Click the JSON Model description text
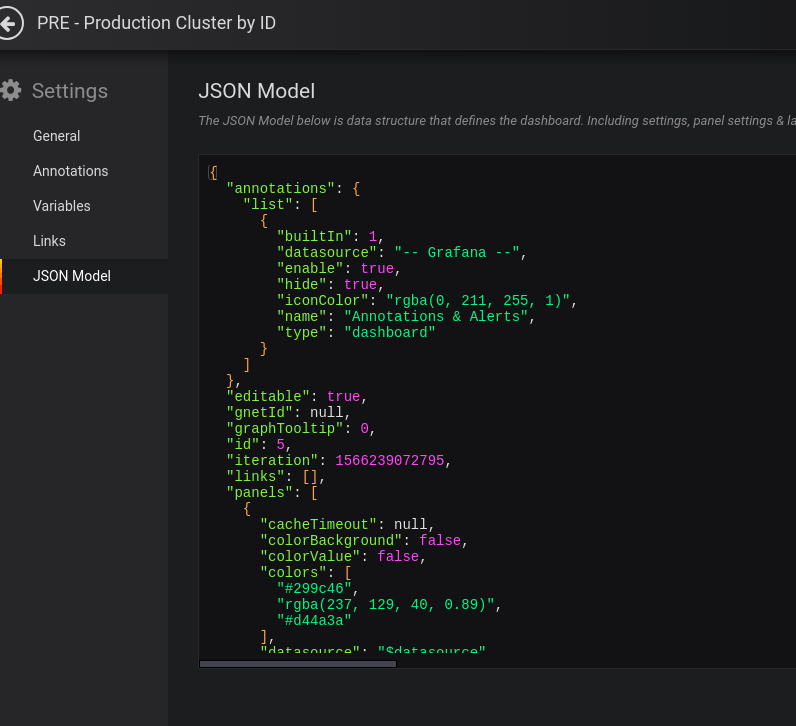The image size is (796, 726). click(497, 121)
